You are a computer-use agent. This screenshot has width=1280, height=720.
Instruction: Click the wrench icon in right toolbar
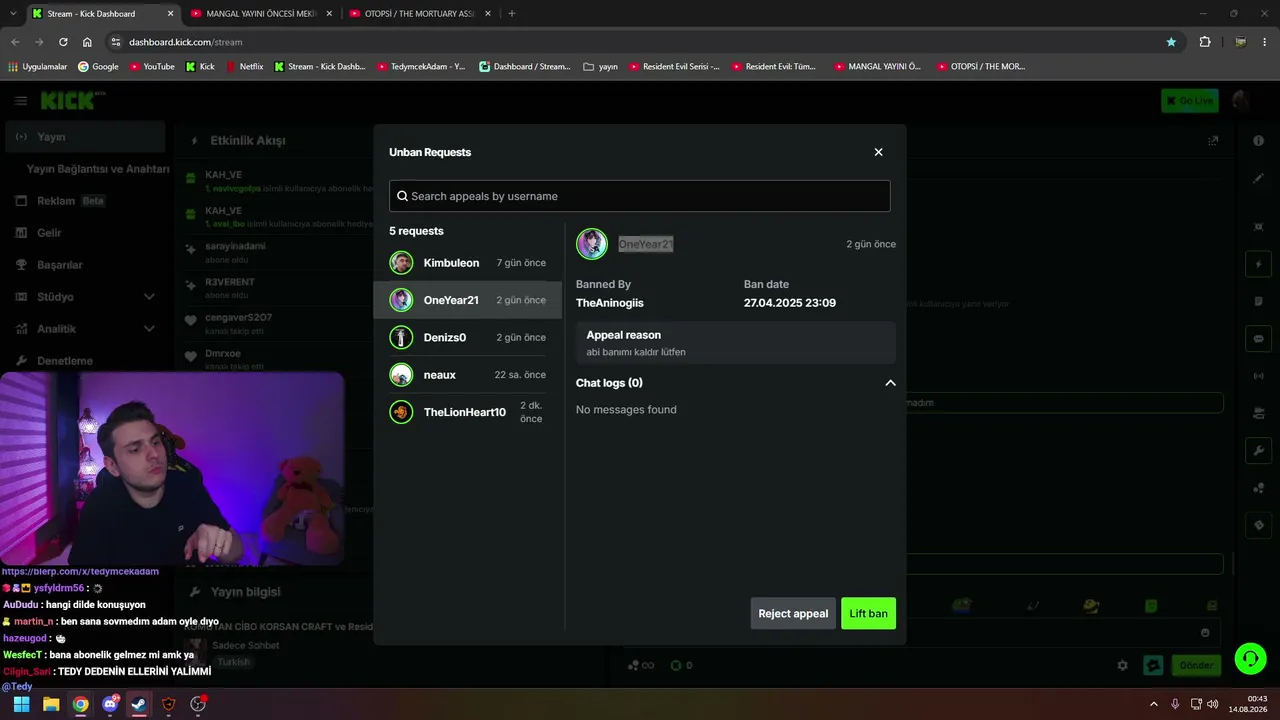(1258, 451)
